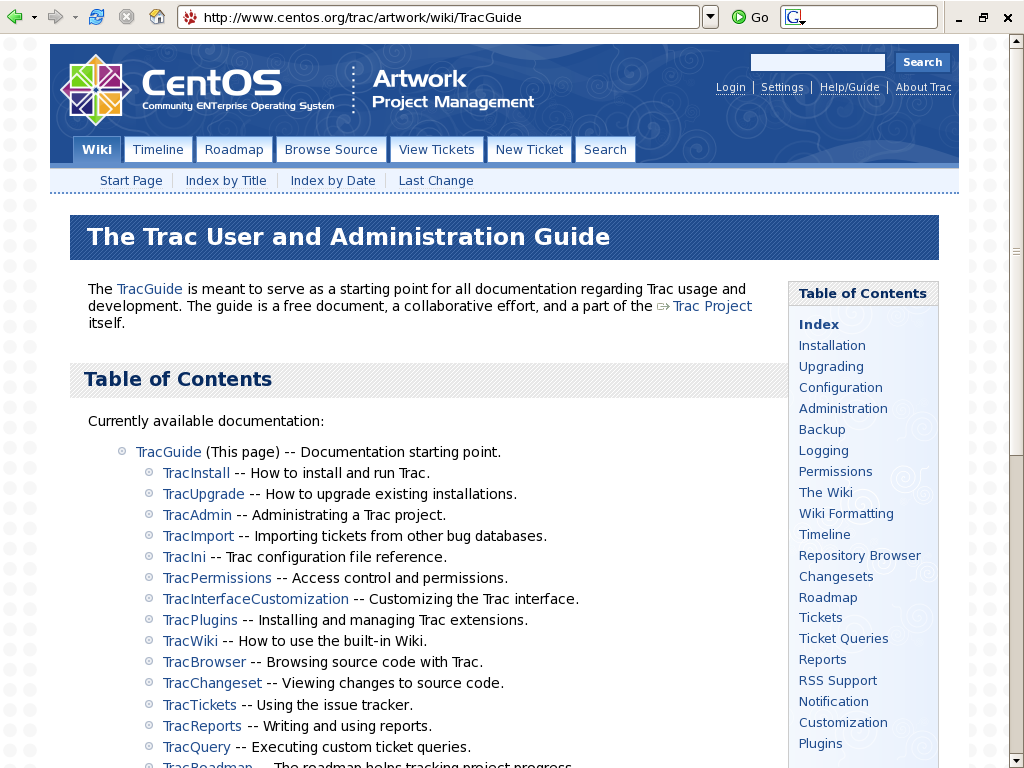Open the About Trac link
Screen dimensions: 1024x768
923,87
